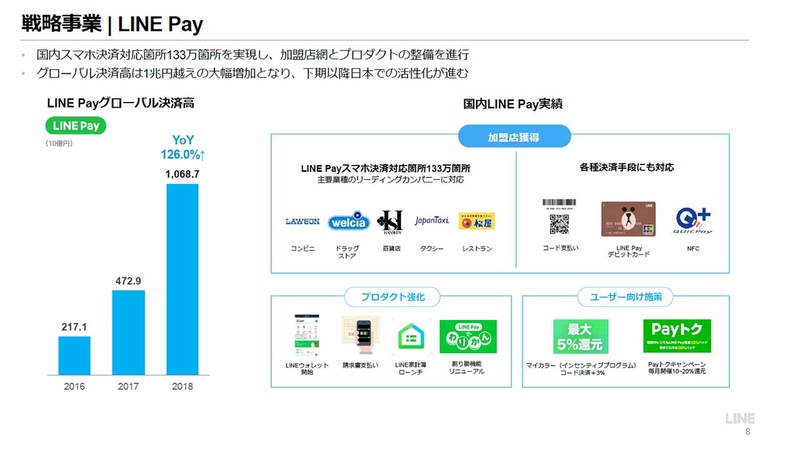The height and width of the screenshot is (450, 800).
Task: Click the YoY 126.0% growth text
Action: click(183, 147)
